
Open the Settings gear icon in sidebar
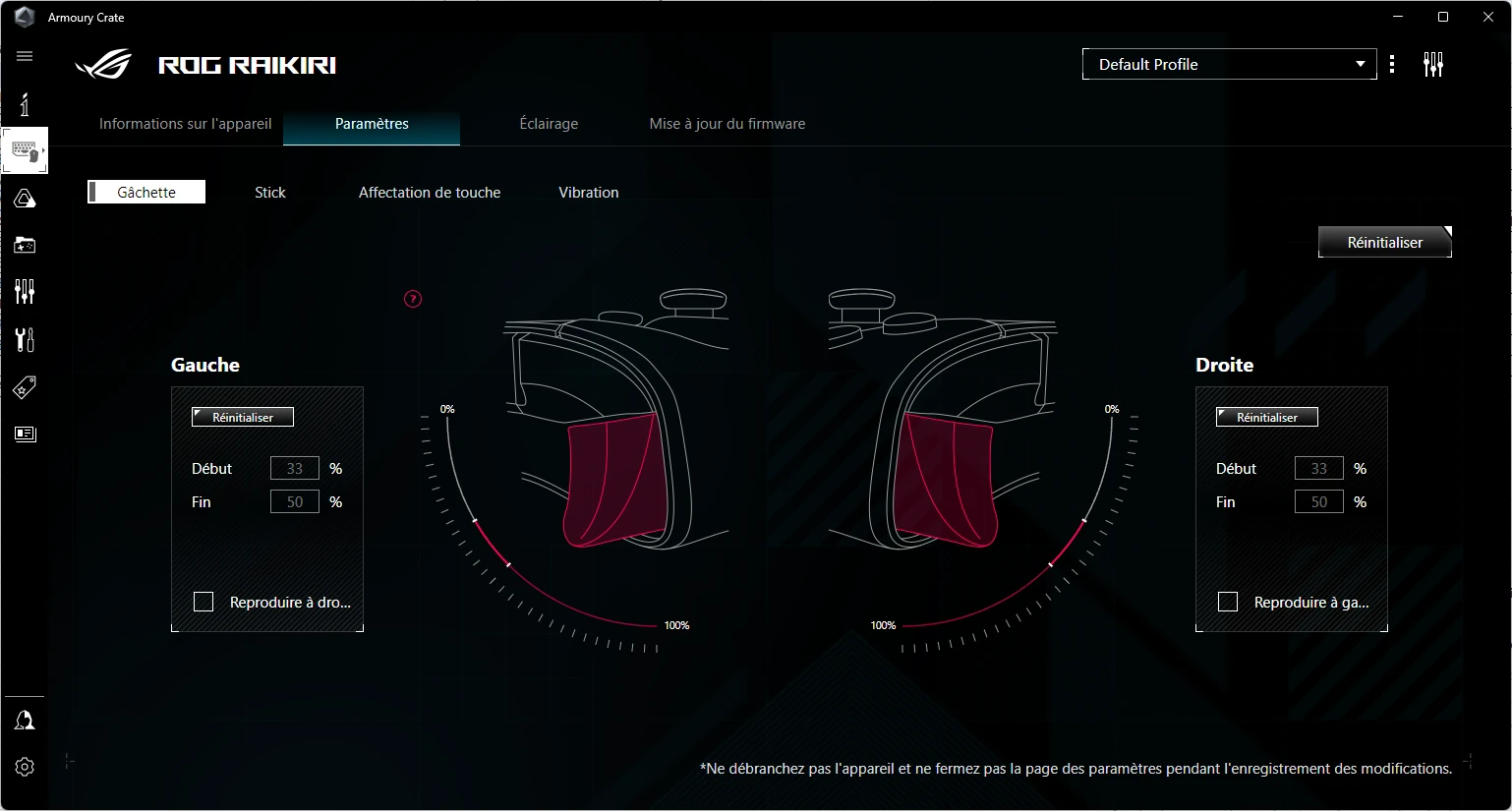25,767
